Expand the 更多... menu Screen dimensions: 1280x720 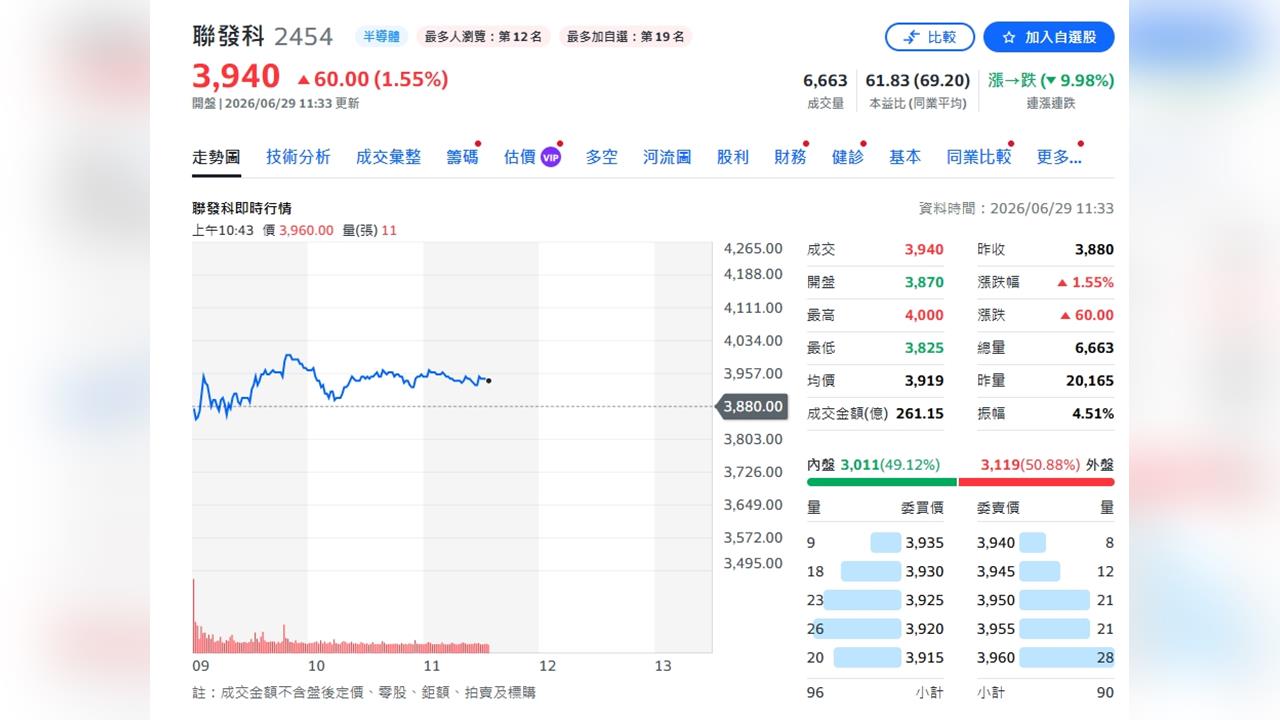[1059, 157]
